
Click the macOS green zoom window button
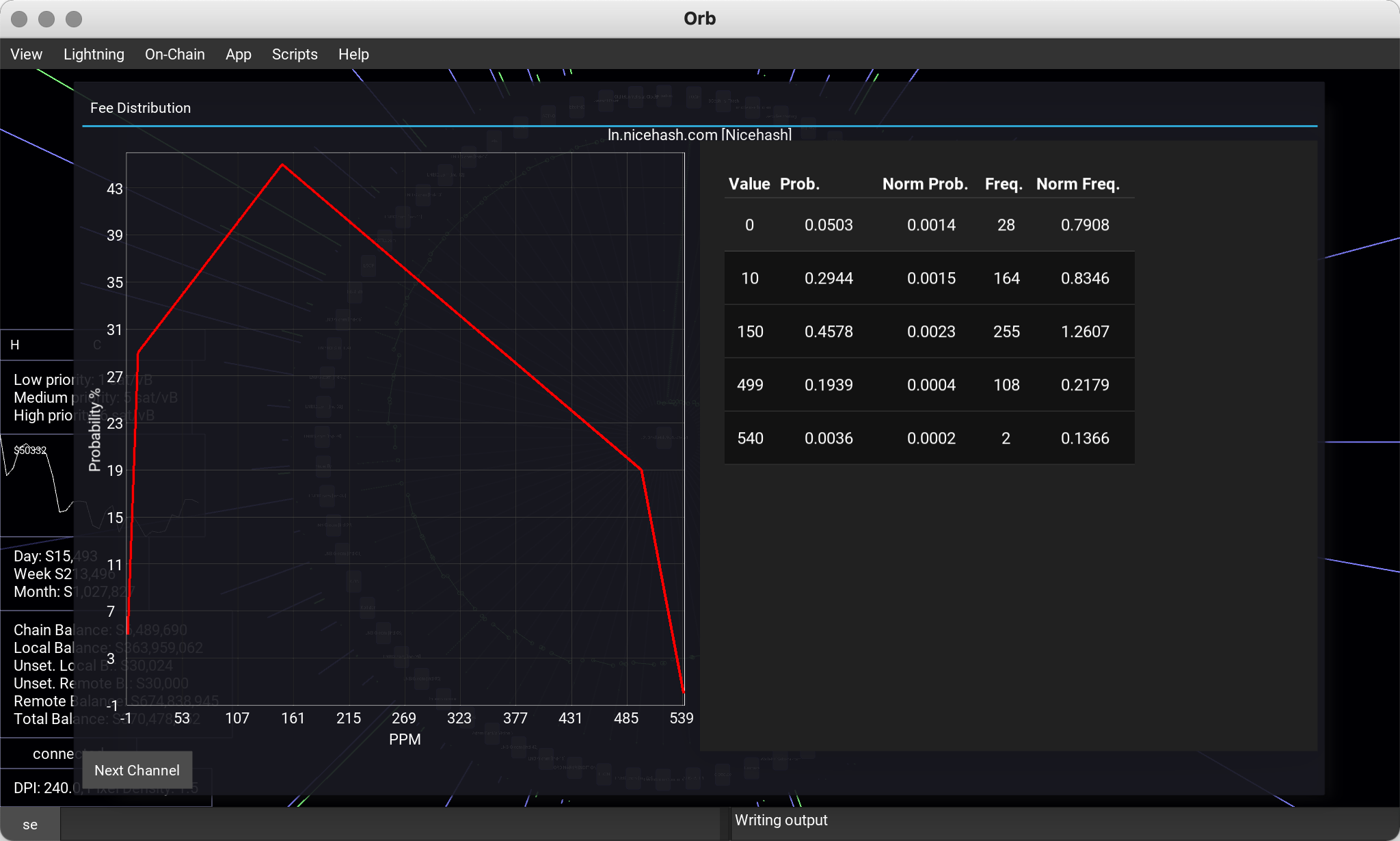point(74,18)
